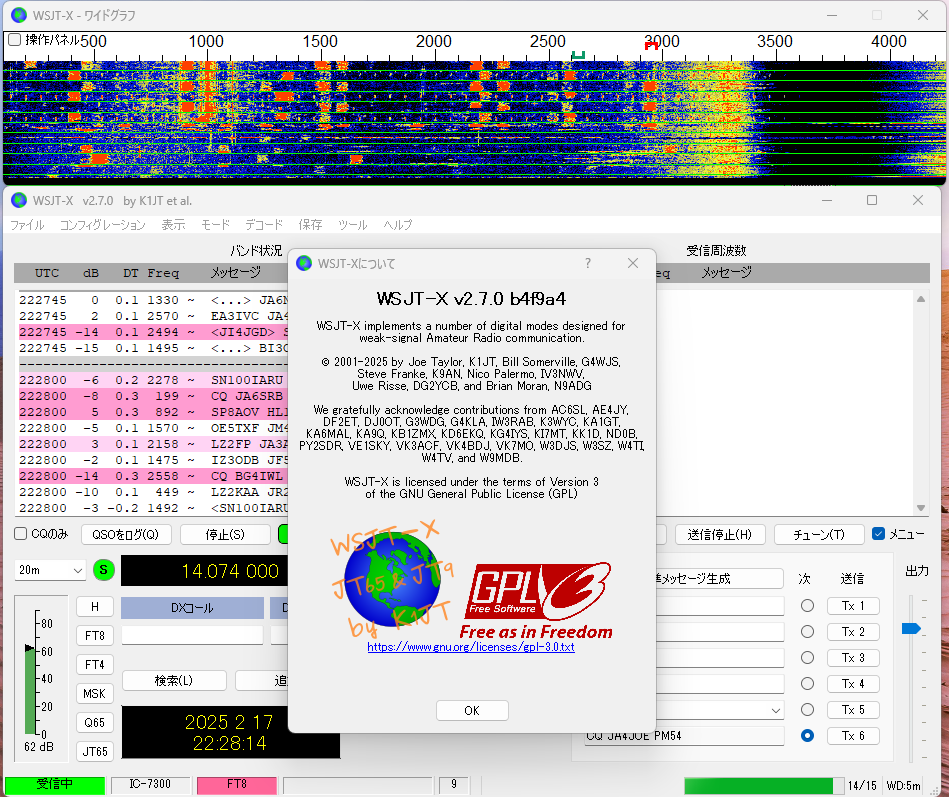Viewport: 949px width, 797px height.
Task: Click the 送信停止(H) button
Action: (x=720, y=534)
